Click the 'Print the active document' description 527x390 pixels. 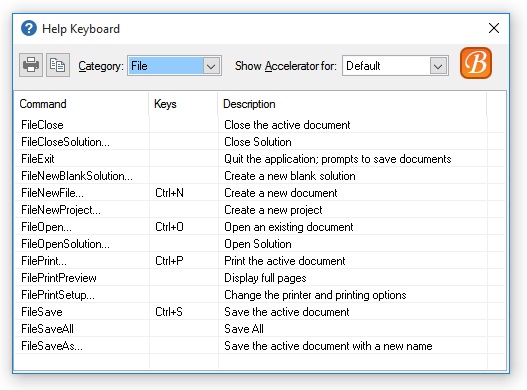point(285,261)
